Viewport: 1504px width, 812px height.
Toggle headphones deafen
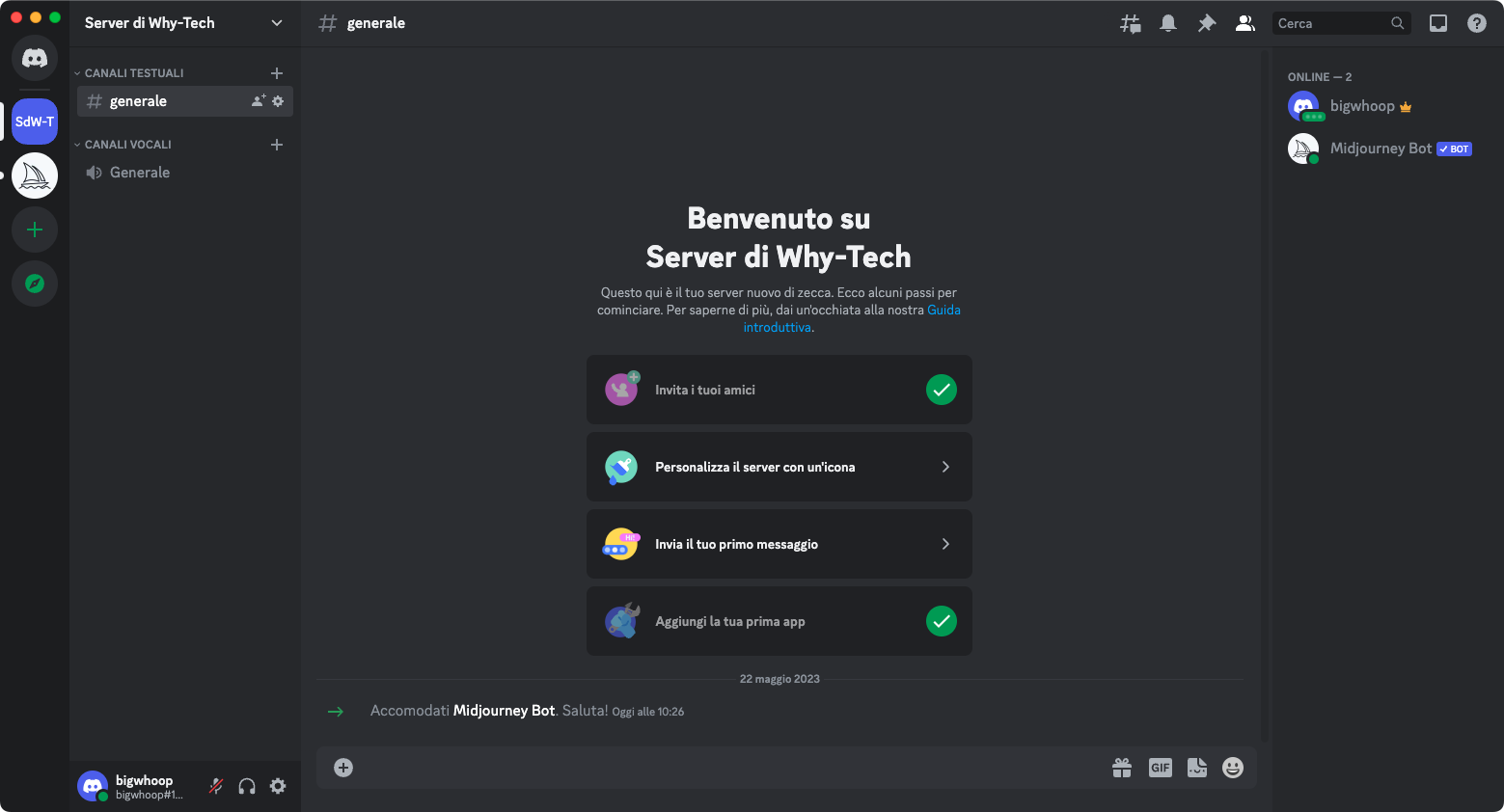[247, 786]
